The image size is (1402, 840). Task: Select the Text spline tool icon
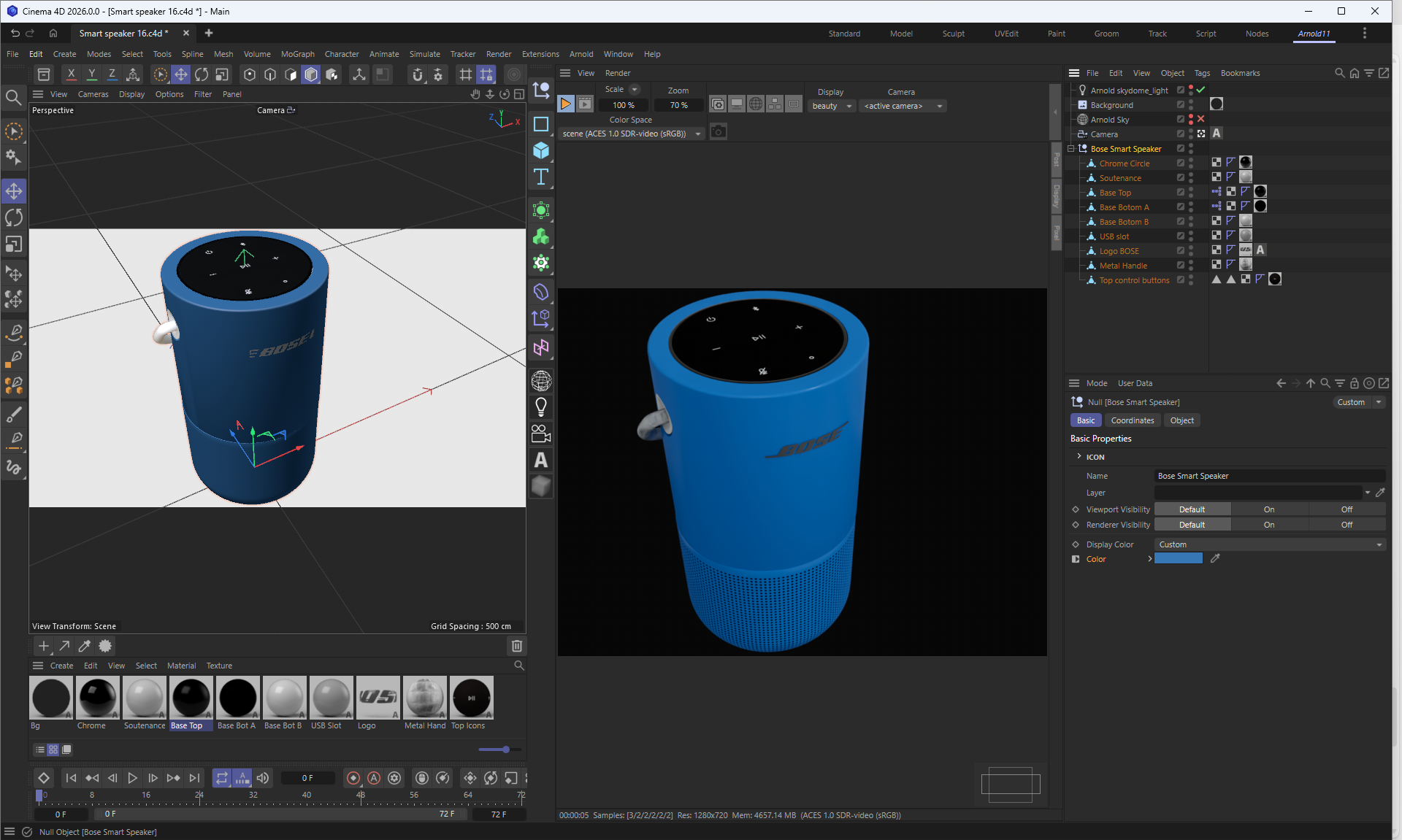click(x=541, y=177)
